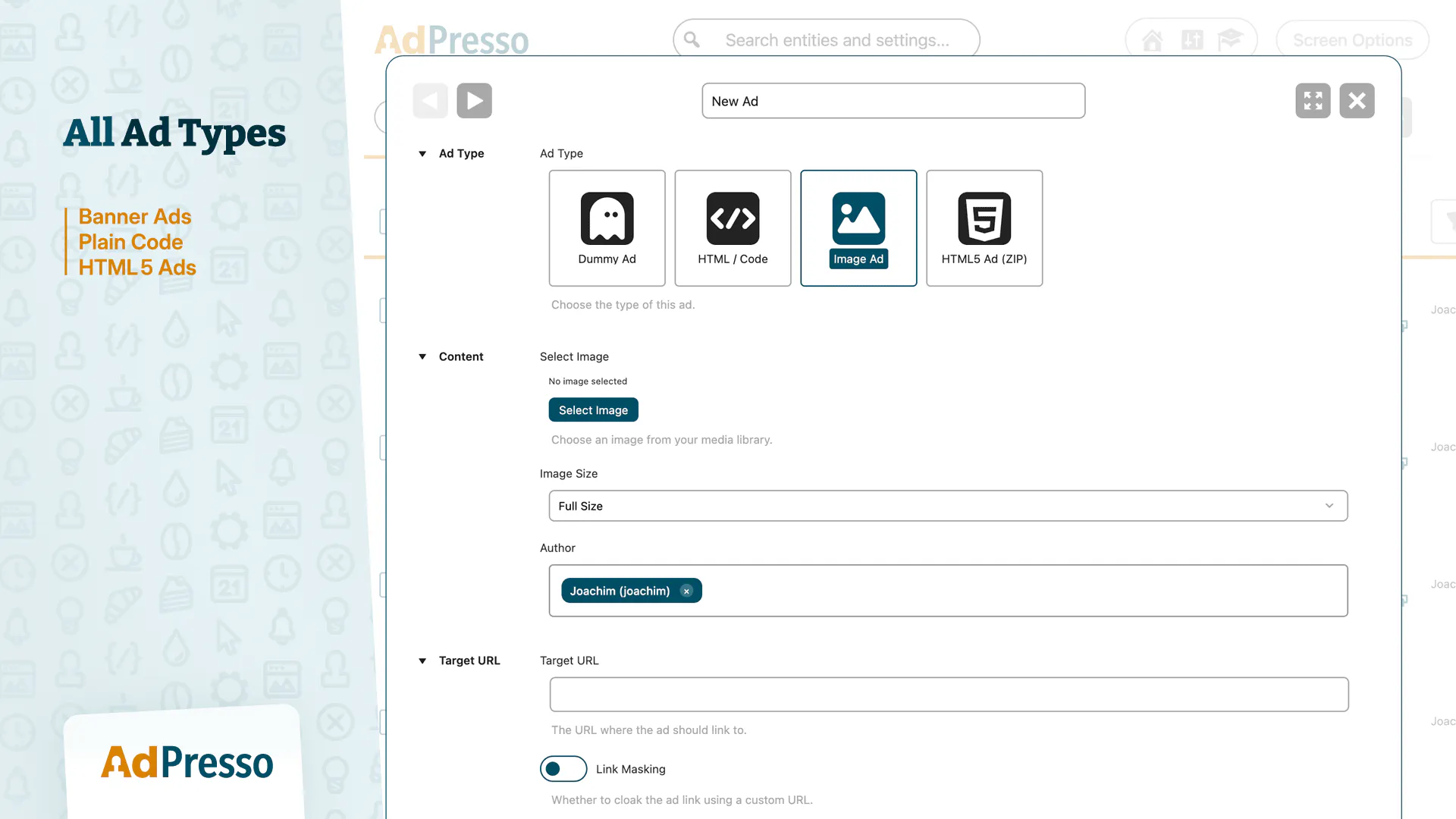Focus the Target URL input field
The height and width of the screenshot is (819, 1456).
tap(949, 695)
